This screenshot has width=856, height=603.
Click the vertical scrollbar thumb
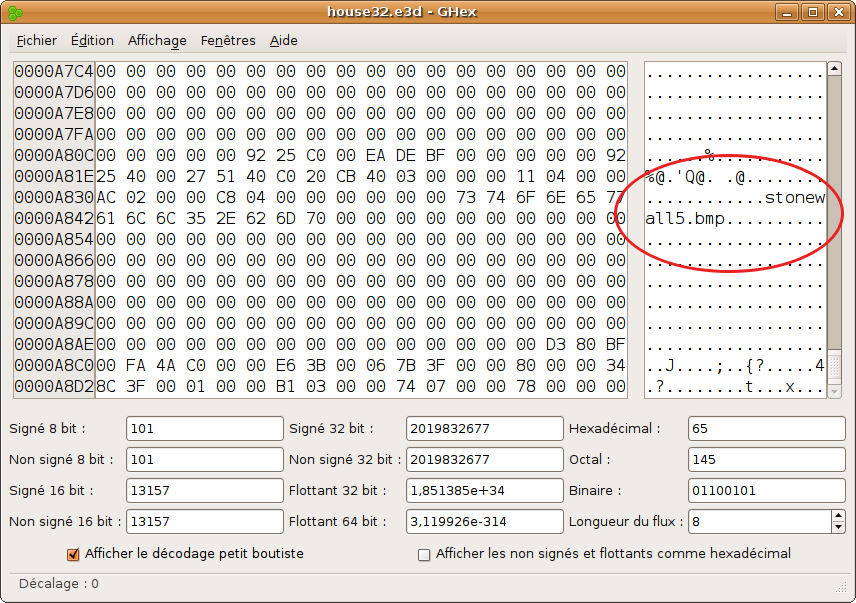[834, 367]
